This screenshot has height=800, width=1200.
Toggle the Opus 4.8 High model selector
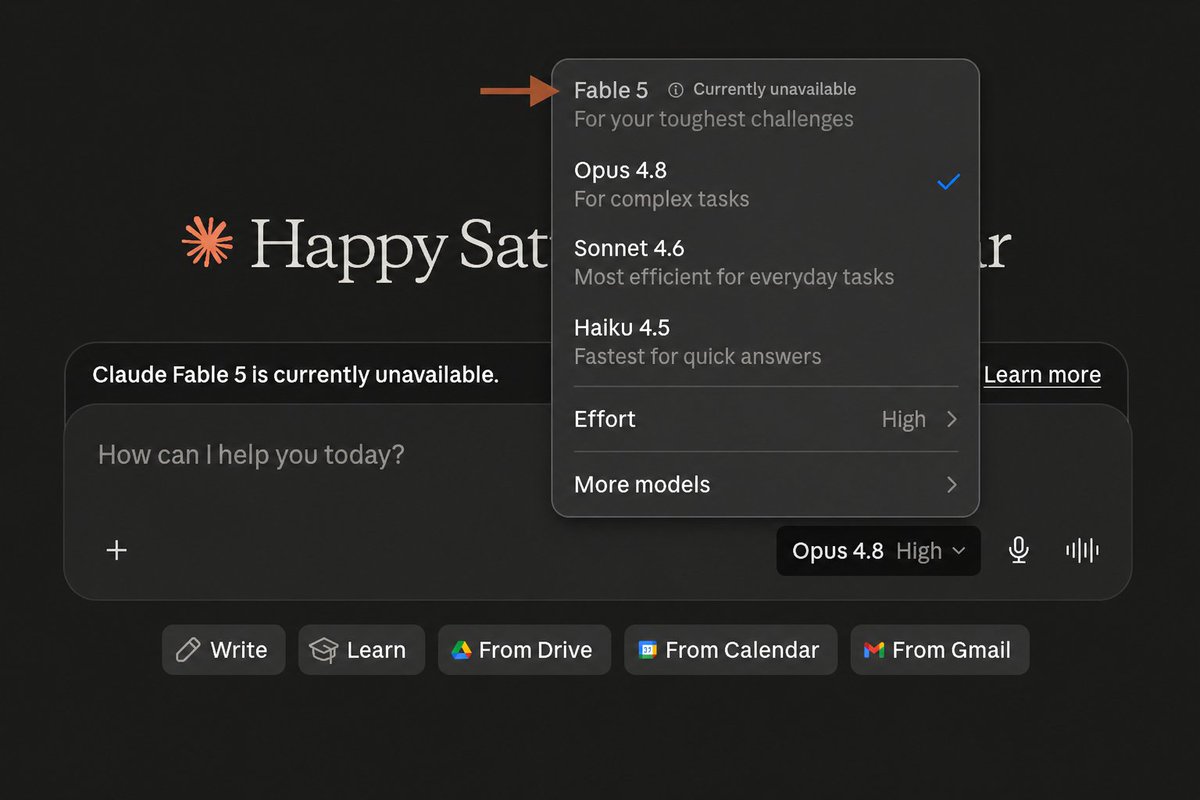(878, 551)
